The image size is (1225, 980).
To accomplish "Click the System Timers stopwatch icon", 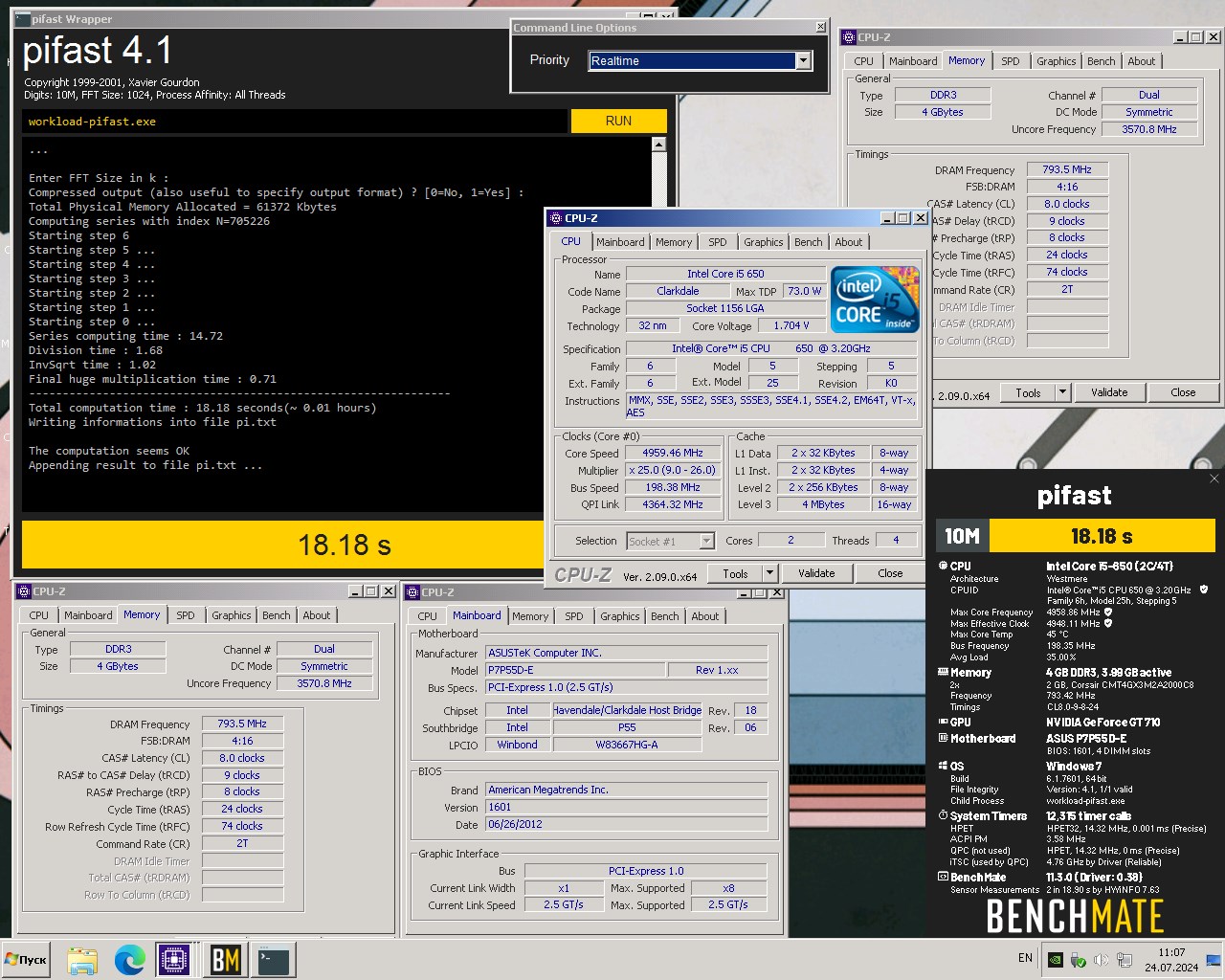I will pos(943,816).
